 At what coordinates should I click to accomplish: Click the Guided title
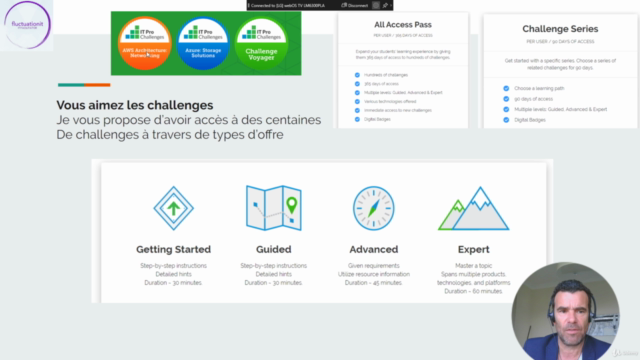tap(273, 249)
